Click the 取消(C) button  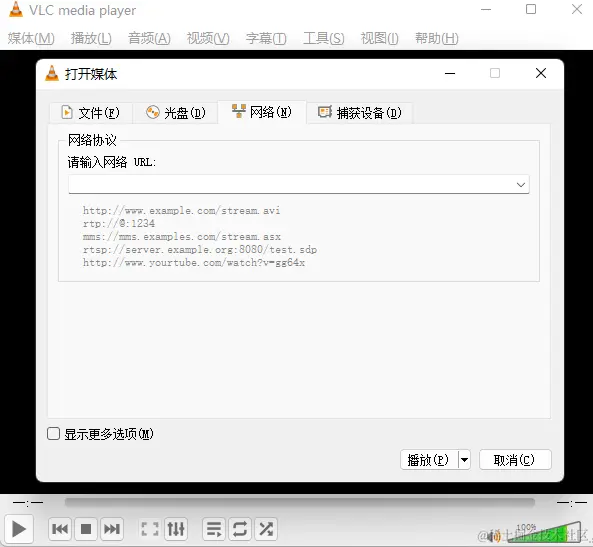[x=515, y=460]
